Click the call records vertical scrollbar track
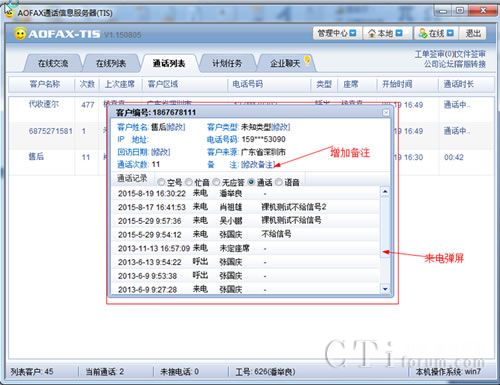 click(385, 240)
